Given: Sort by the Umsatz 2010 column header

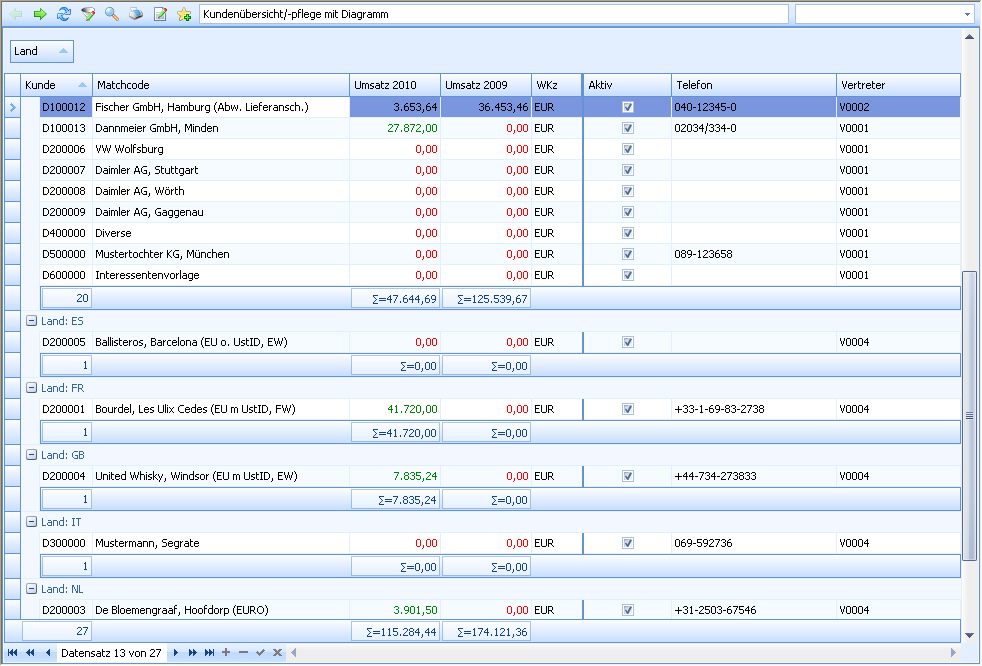Looking at the screenshot, I should coord(395,85).
